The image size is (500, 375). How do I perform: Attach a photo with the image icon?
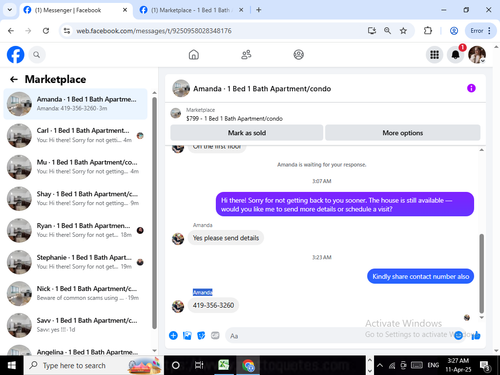click(x=187, y=335)
